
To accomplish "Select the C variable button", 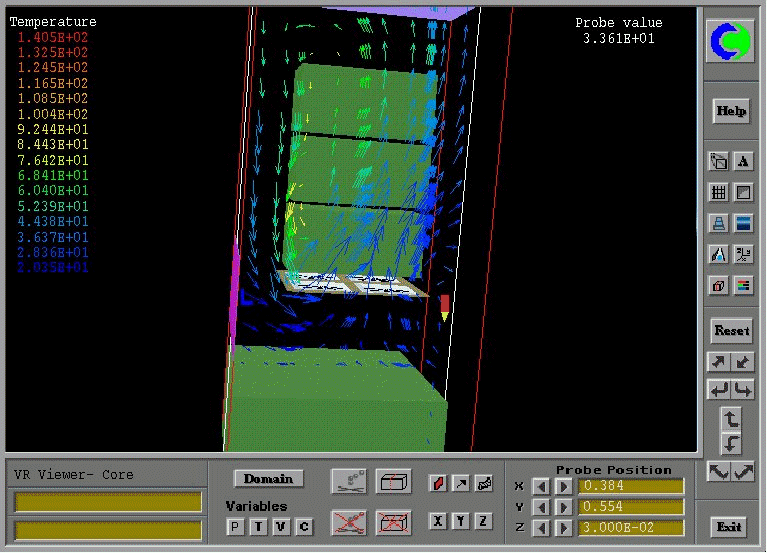I will pyautogui.click(x=304, y=526).
